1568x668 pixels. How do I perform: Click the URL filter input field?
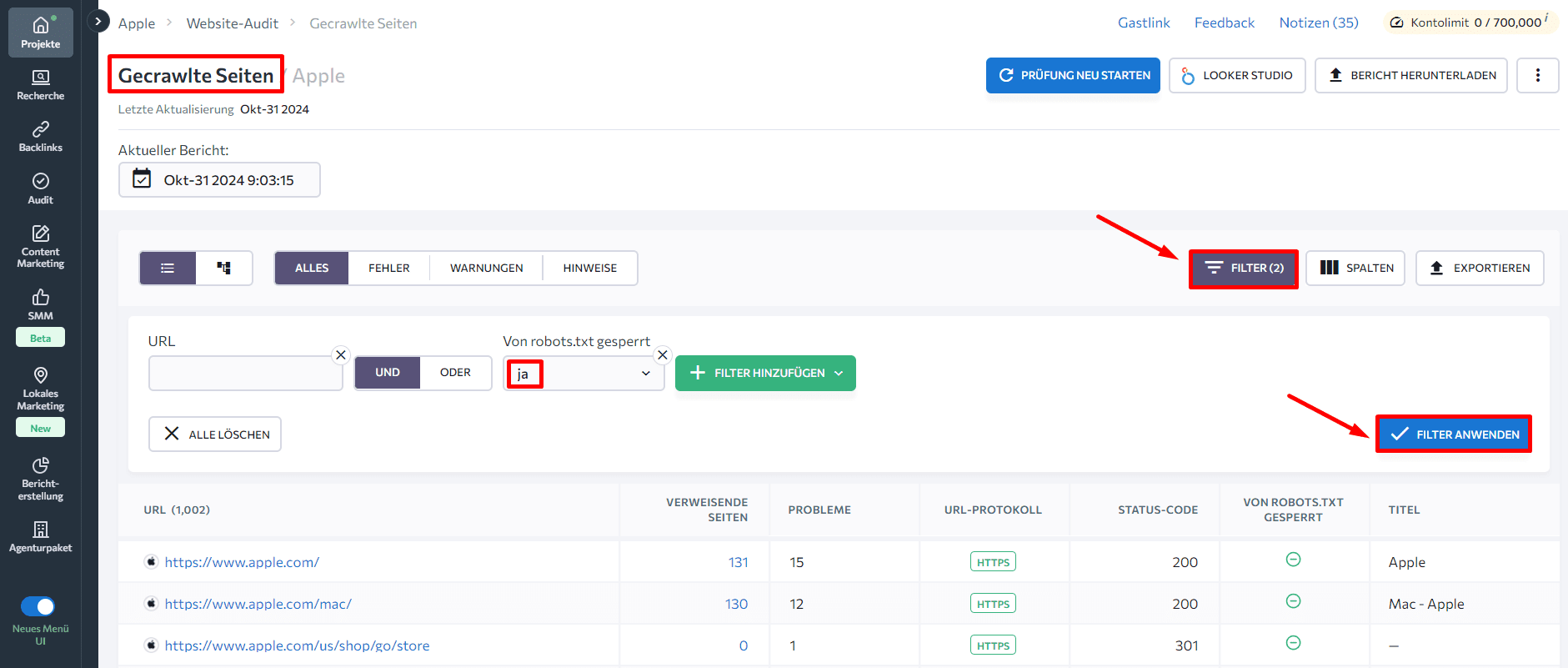click(246, 373)
